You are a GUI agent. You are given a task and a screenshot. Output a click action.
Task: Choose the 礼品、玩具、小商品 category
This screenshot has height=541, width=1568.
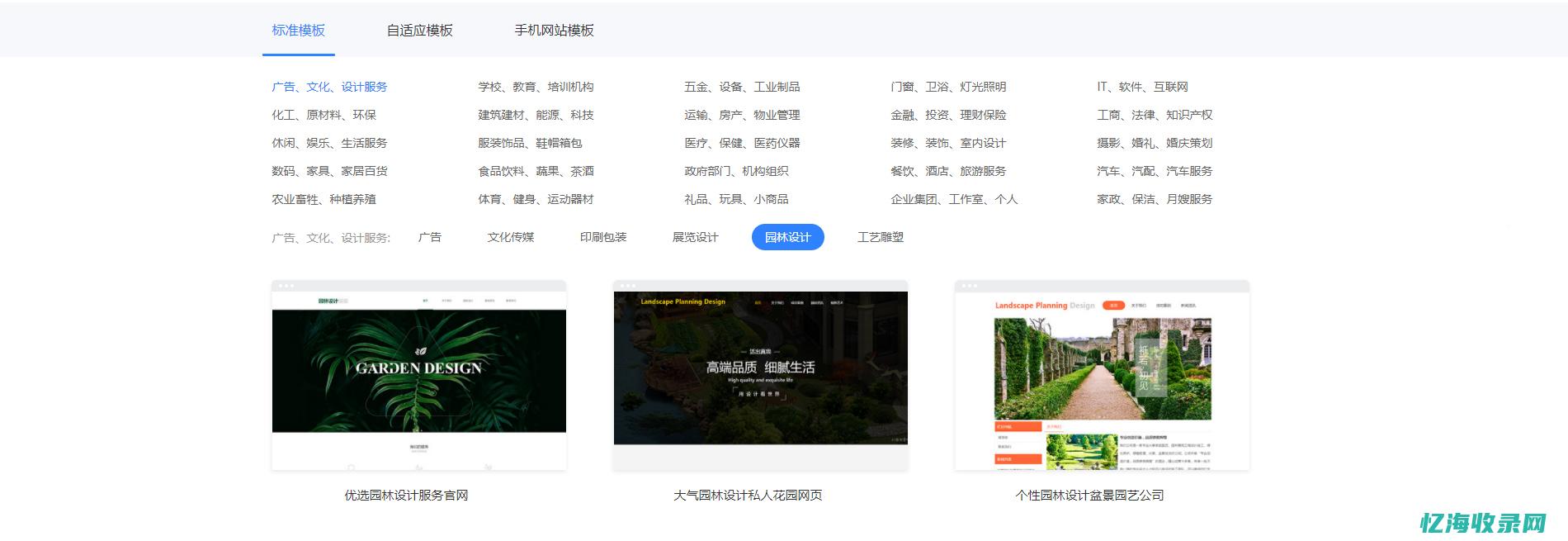tap(736, 199)
